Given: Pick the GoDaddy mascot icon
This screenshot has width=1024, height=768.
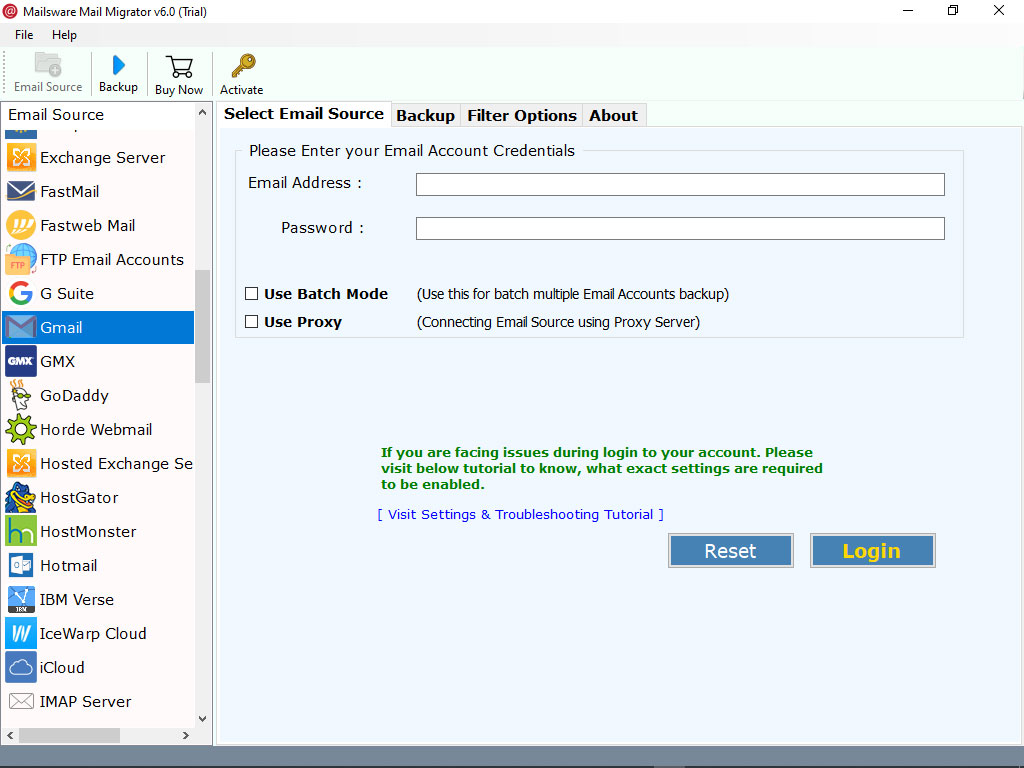Looking at the screenshot, I should pyautogui.click(x=21, y=395).
